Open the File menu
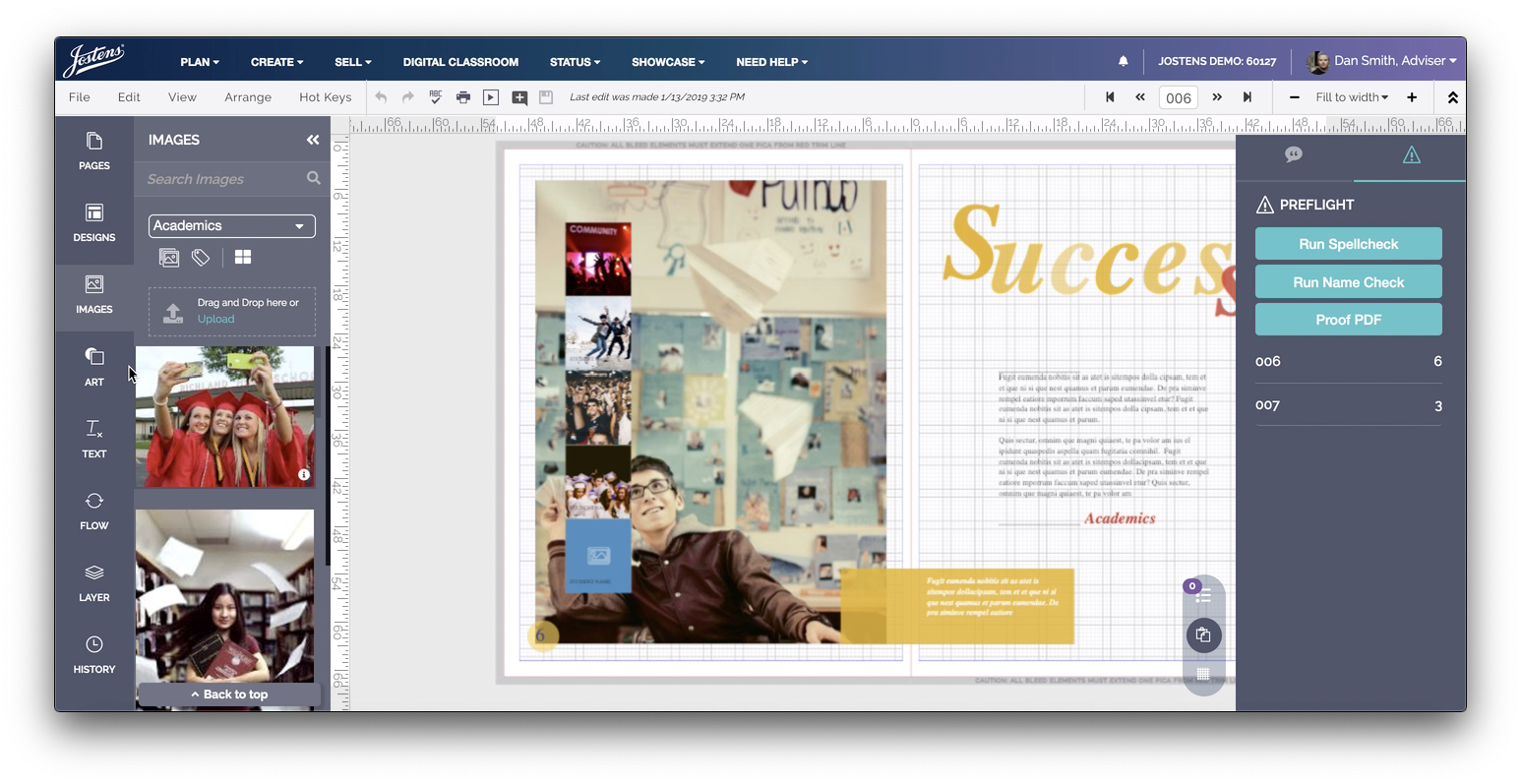 tap(80, 97)
